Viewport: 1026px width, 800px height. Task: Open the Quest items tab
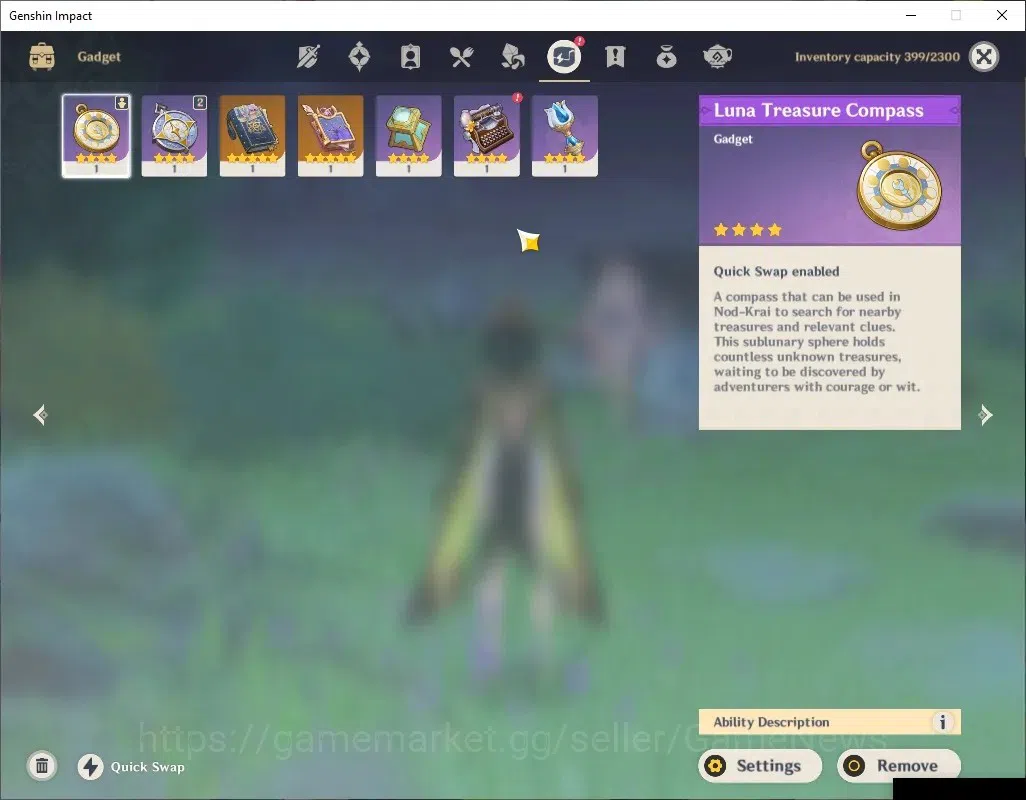coord(615,57)
